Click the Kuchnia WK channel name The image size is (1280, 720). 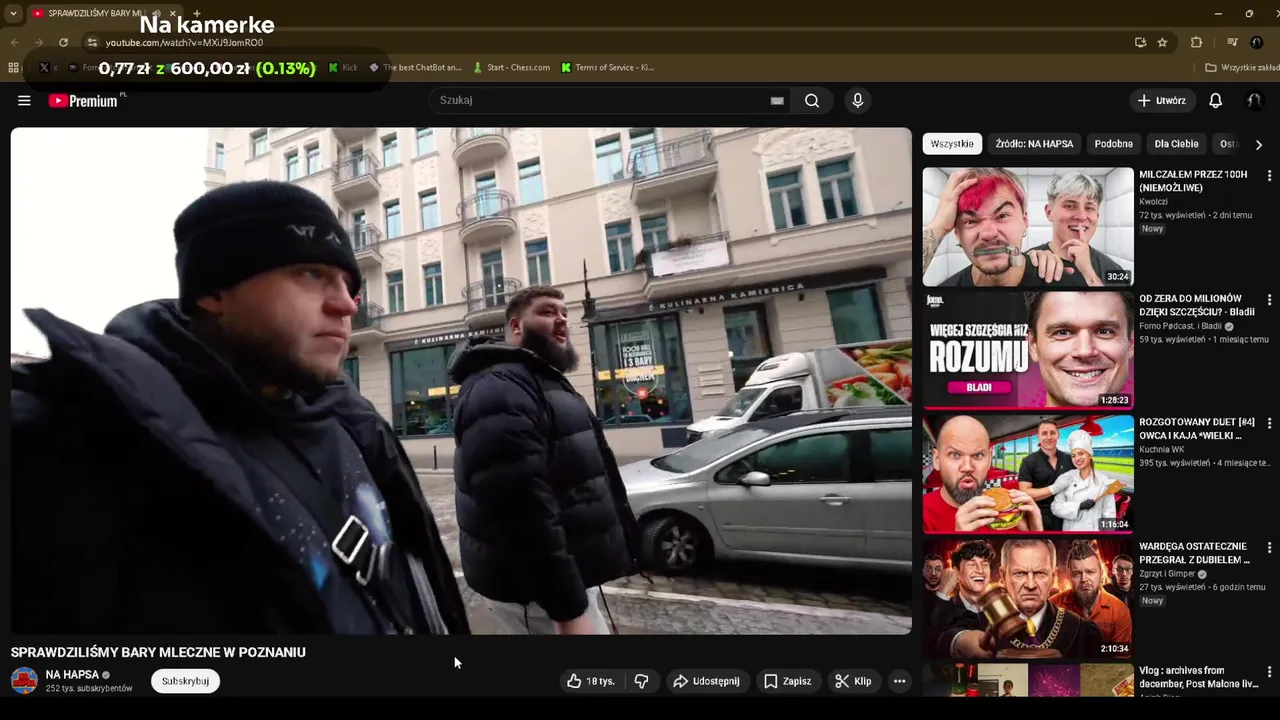[x=1161, y=450]
